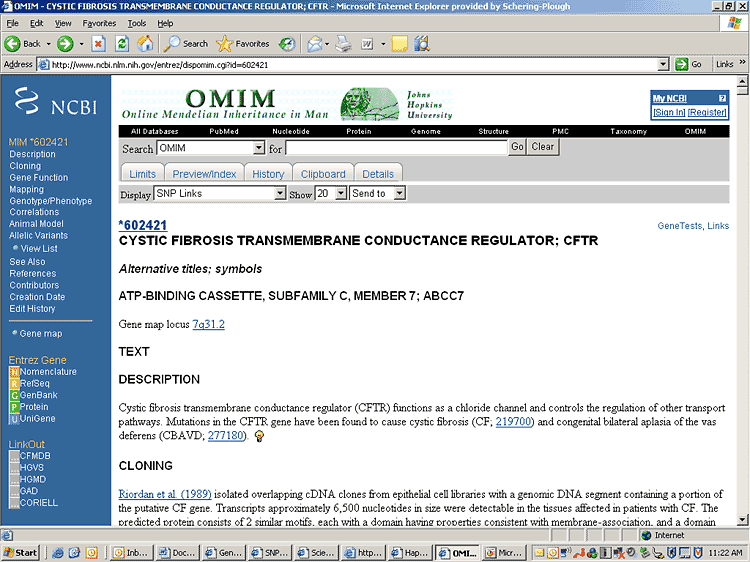Switch to the Clipboard tab
This screenshot has width=750, height=562.
point(323,174)
